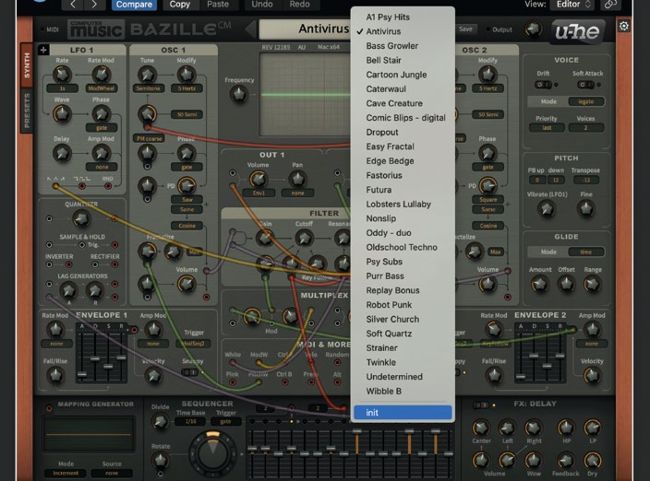Click the Mapping Generator display

[x=89, y=434]
